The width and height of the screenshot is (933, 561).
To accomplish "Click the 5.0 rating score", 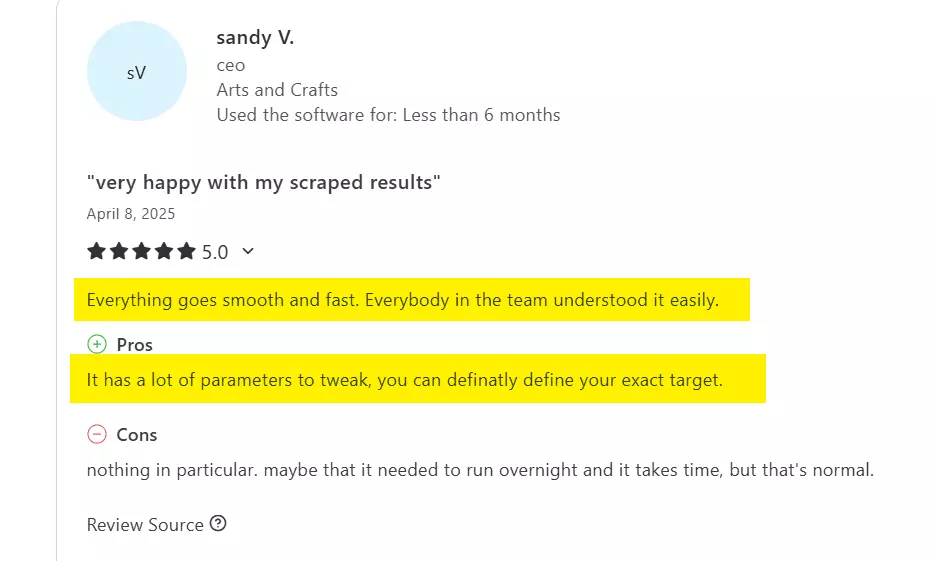I will tap(215, 252).
